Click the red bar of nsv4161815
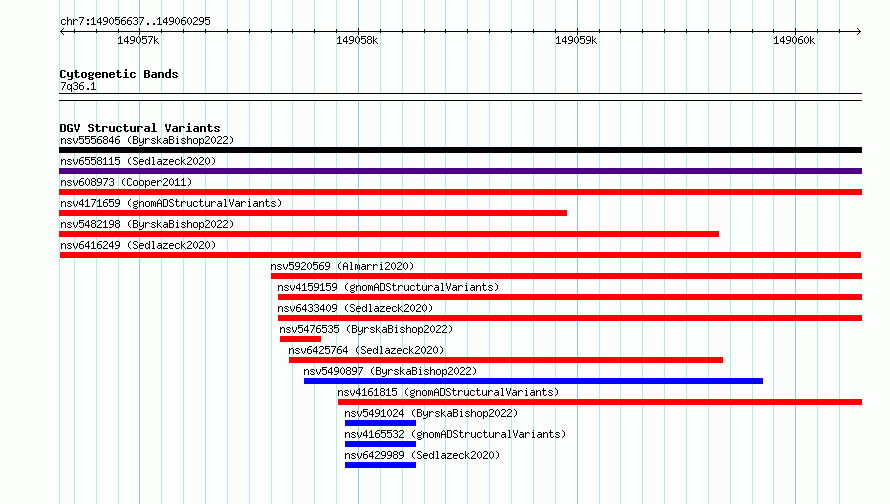890x504 pixels. 600,402
